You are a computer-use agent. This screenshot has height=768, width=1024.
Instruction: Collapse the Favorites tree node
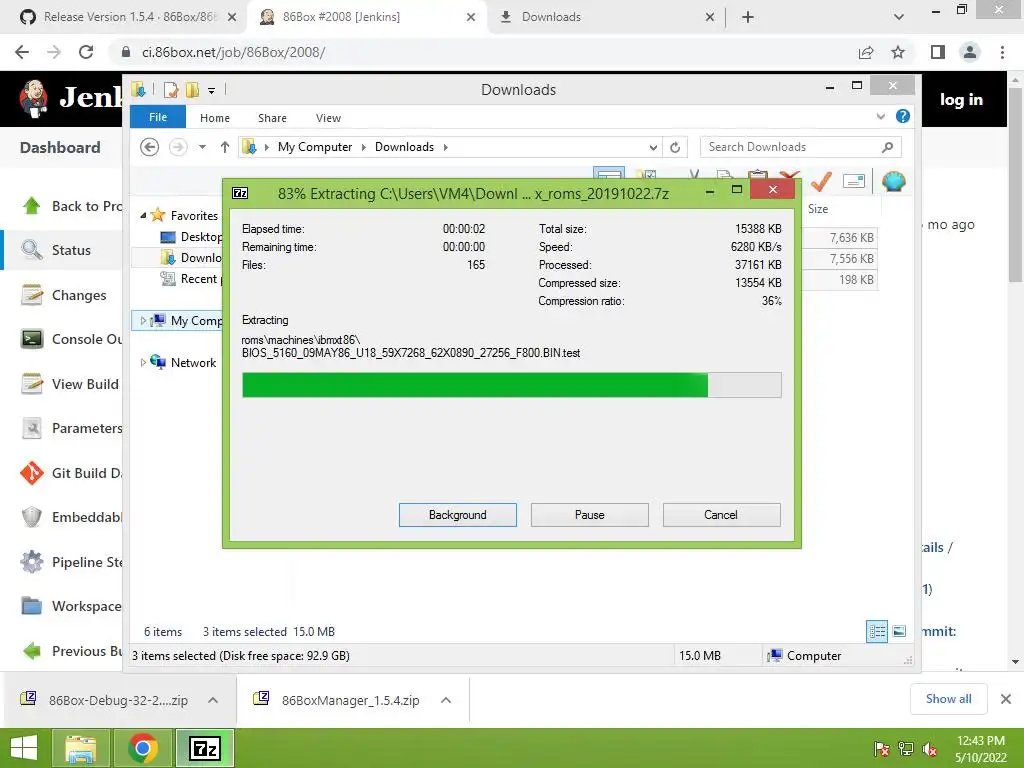click(143, 215)
